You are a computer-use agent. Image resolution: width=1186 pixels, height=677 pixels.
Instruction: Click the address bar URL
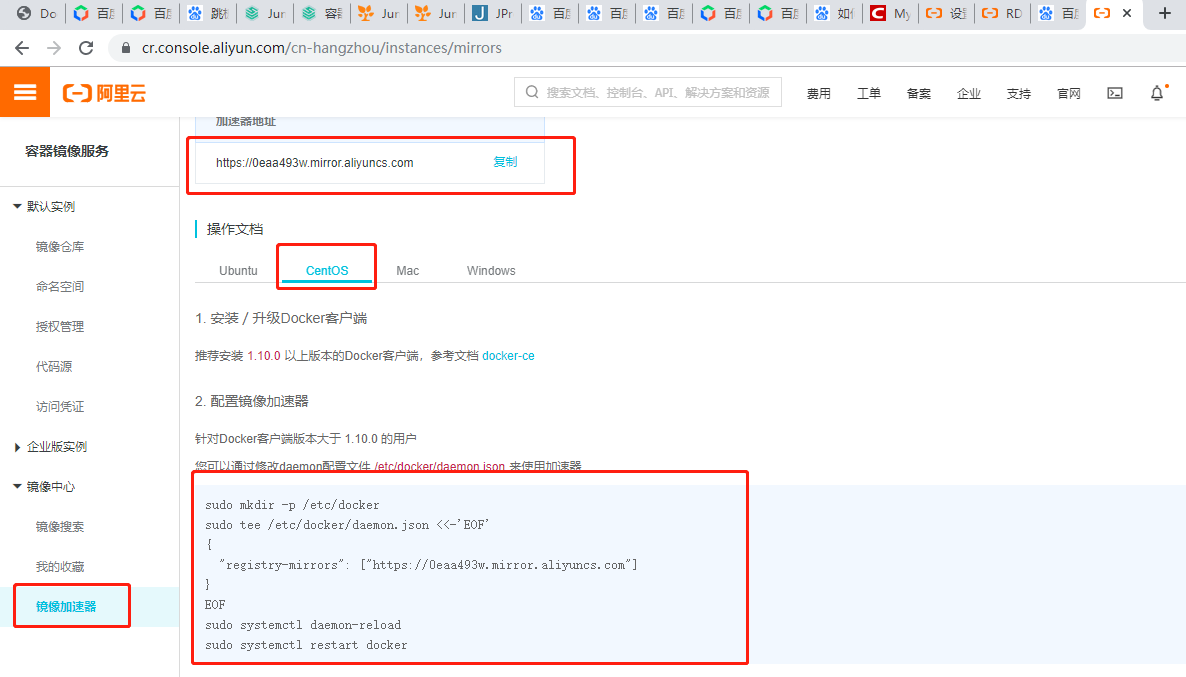321,48
